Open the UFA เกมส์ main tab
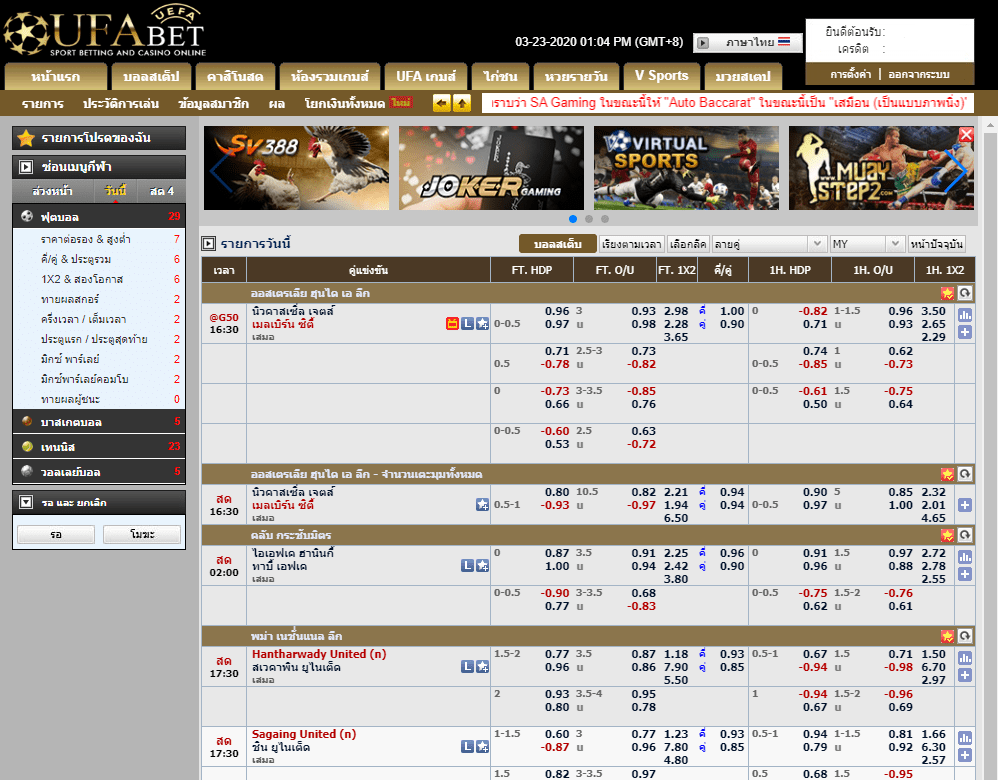 pyautogui.click(x=426, y=76)
